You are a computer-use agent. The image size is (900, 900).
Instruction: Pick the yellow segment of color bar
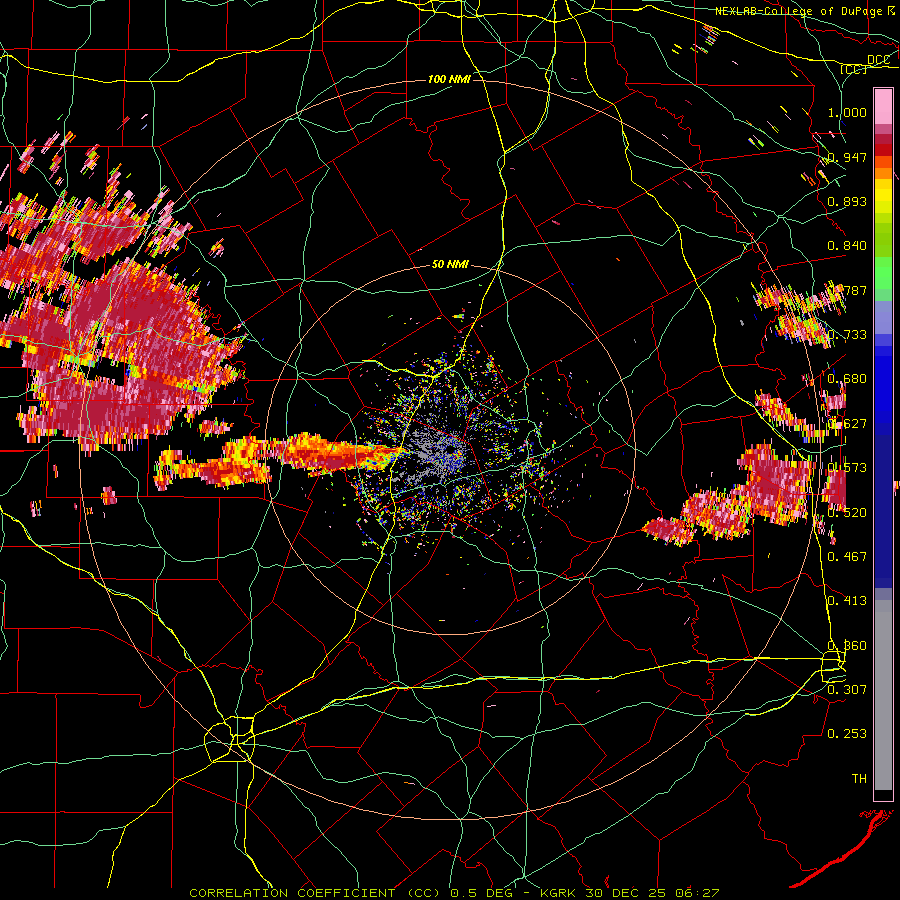click(883, 197)
